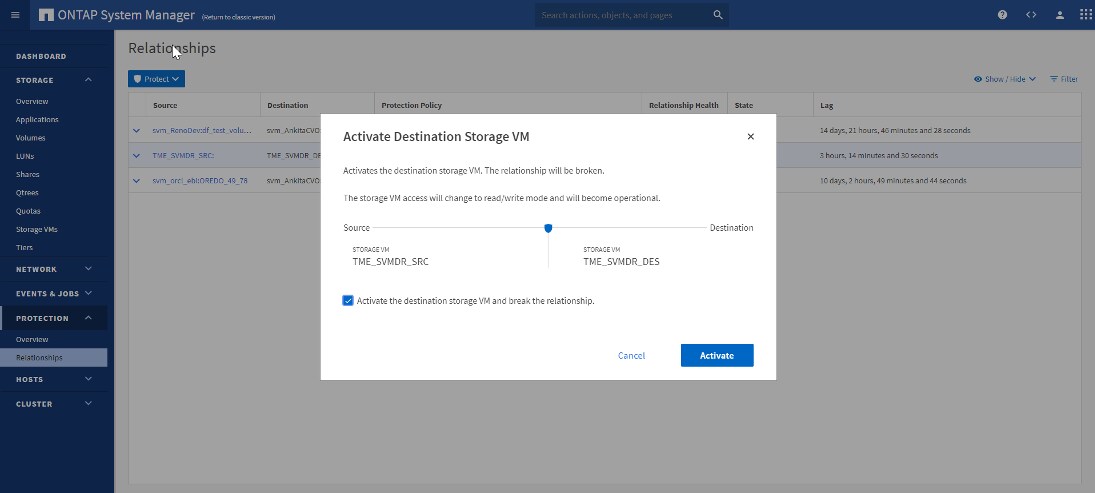Click the source-destination shield marker
Image resolution: width=1095 pixels, height=493 pixels.
click(x=548, y=228)
